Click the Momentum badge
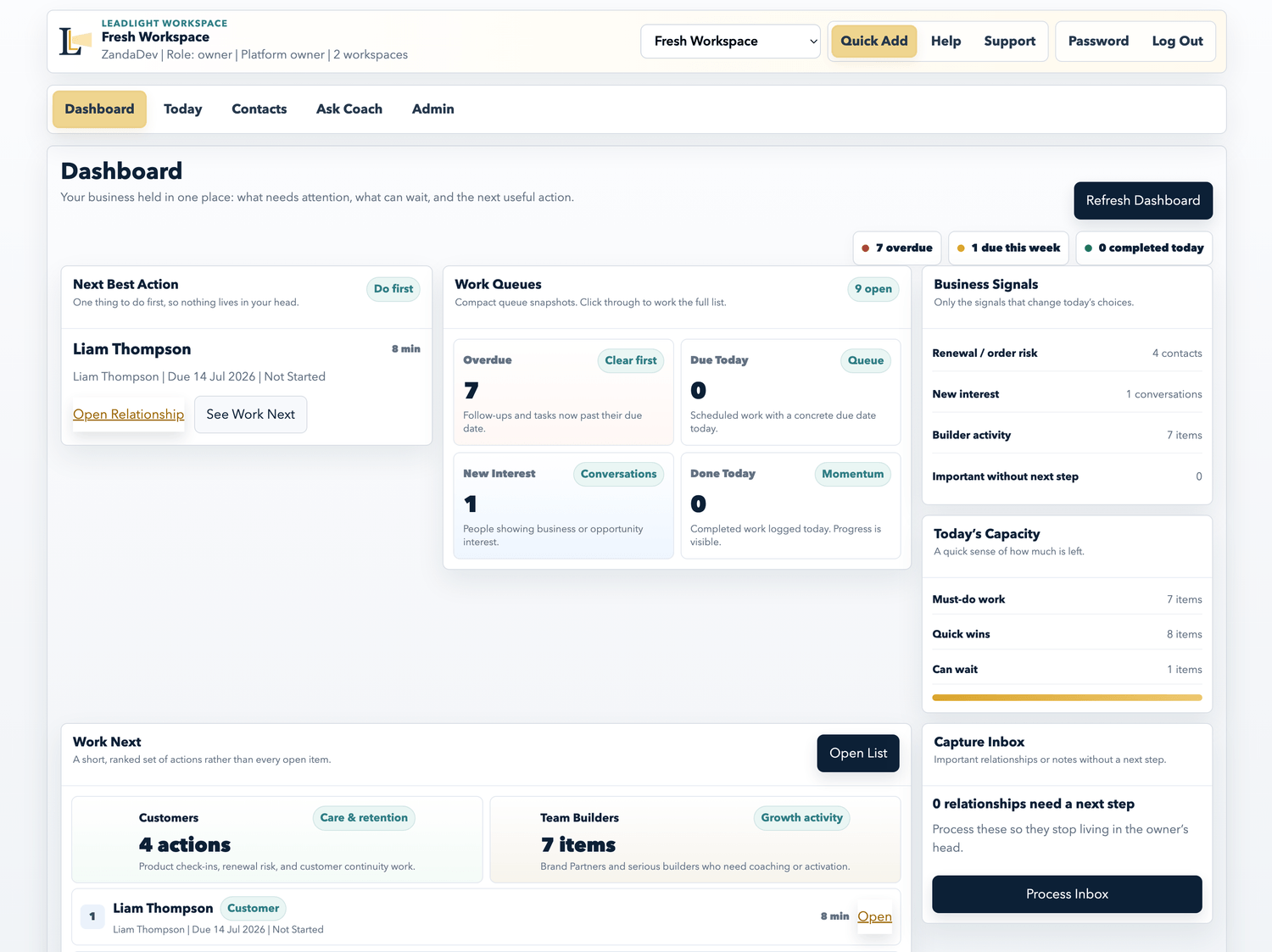Screen dimensions: 1272x952 853,474
